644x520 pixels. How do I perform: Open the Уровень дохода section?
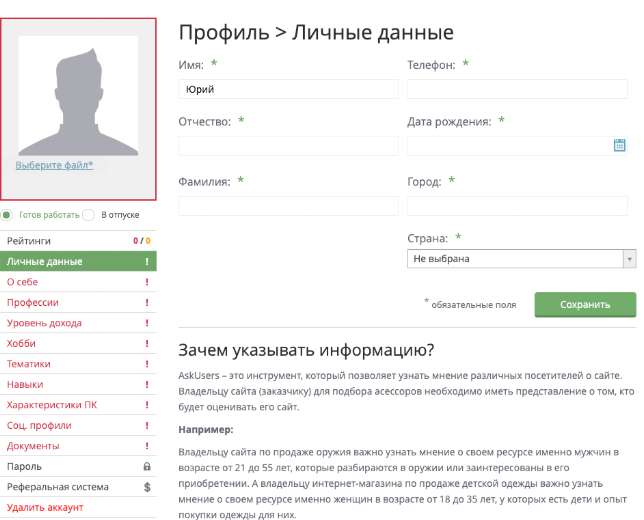44,323
